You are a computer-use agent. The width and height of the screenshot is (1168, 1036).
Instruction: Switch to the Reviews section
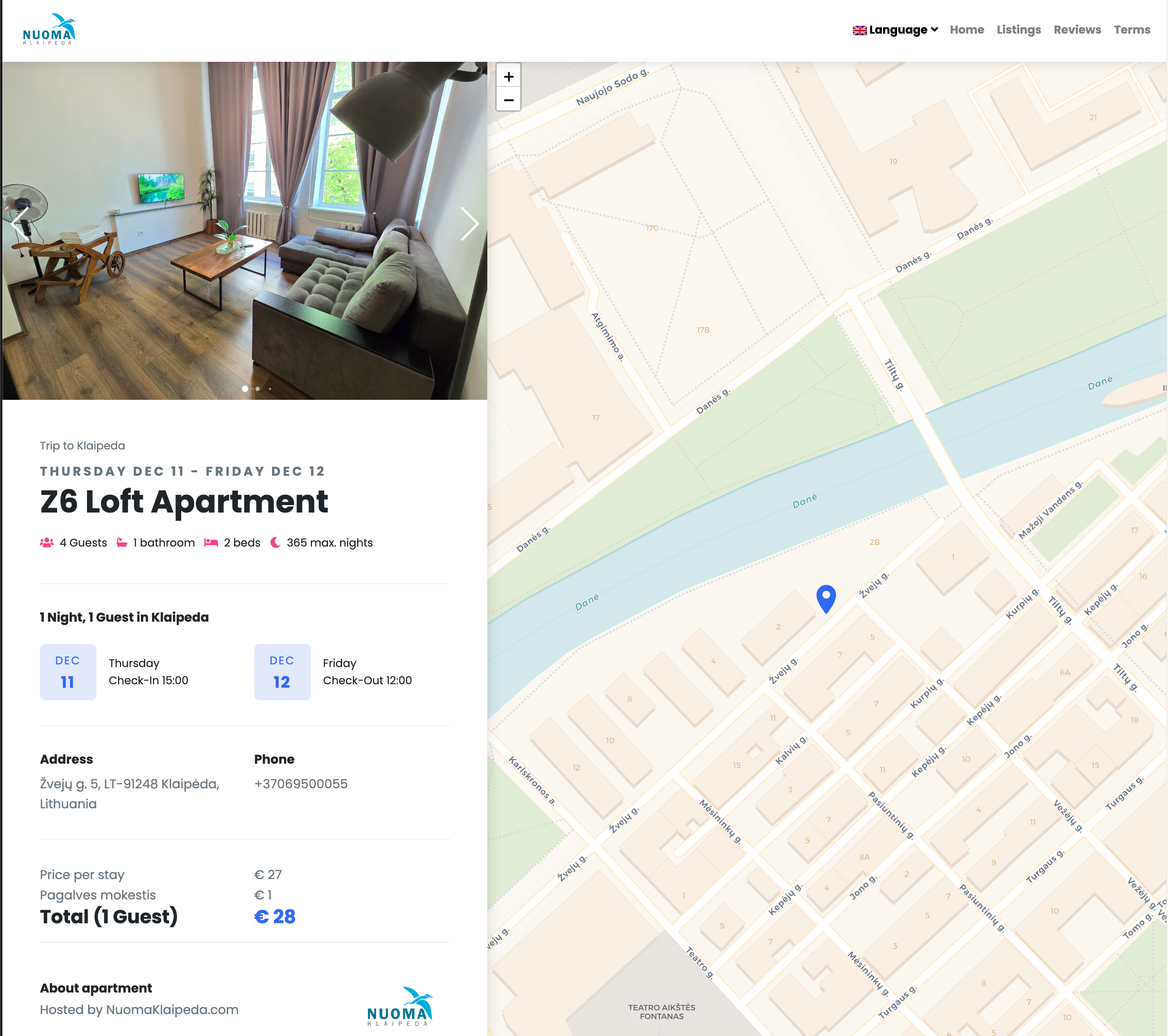pyautogui.click(x=1077, y=29)
